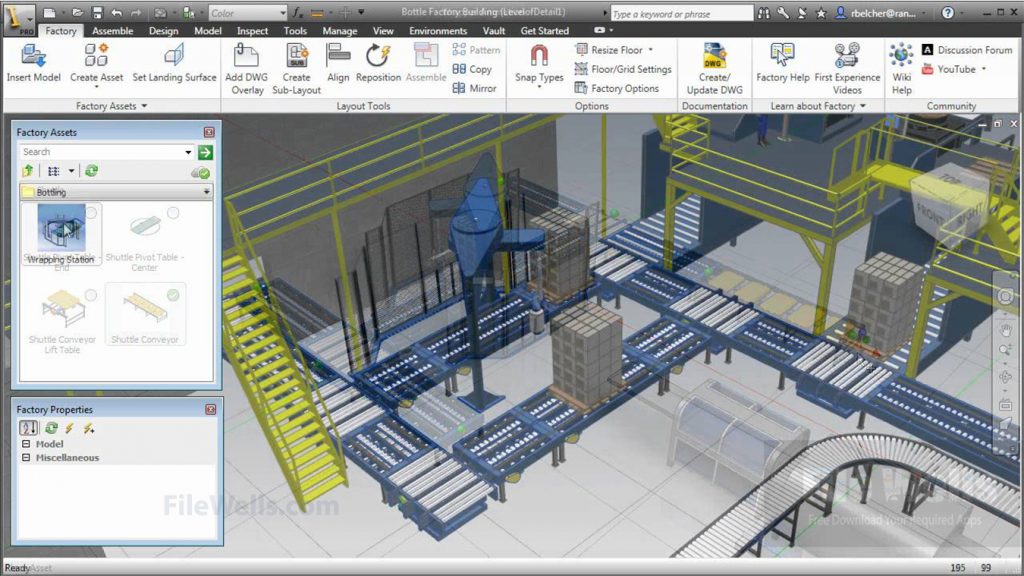The width and height of the screenshot is (1024, 576).
Task: Open Floor/Grid Settings
Action: (622, 69)
